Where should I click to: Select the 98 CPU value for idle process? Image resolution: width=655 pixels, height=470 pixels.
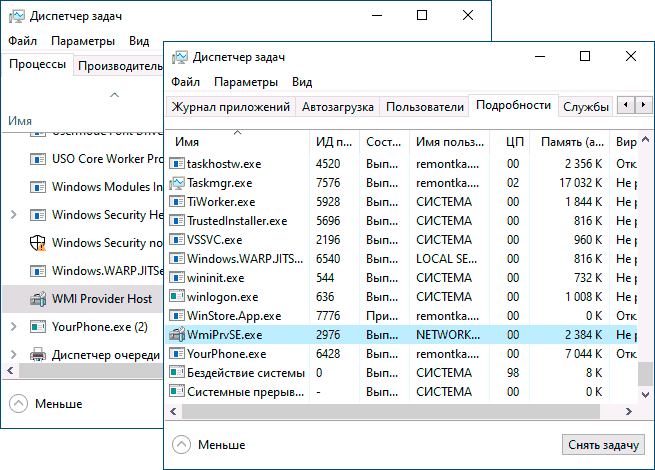(513, 373)
